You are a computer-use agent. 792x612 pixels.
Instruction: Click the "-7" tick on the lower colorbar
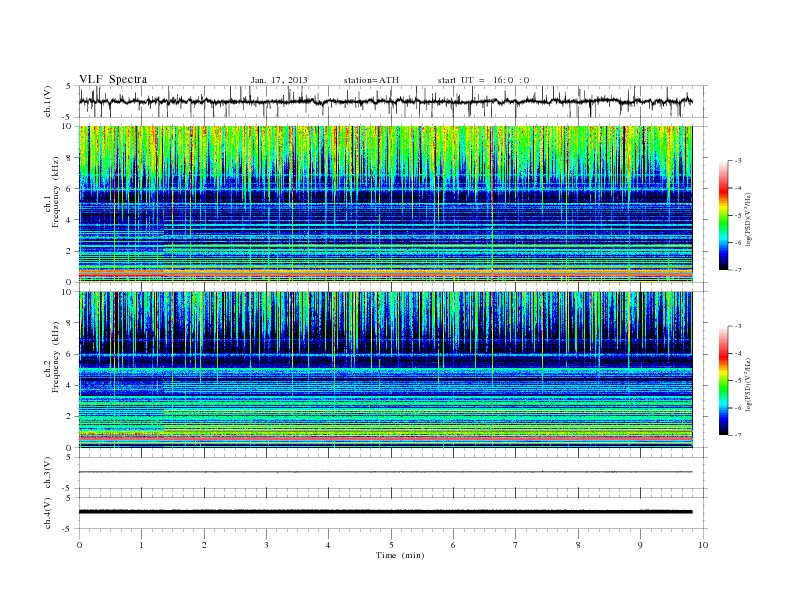[x=737, y=435]
